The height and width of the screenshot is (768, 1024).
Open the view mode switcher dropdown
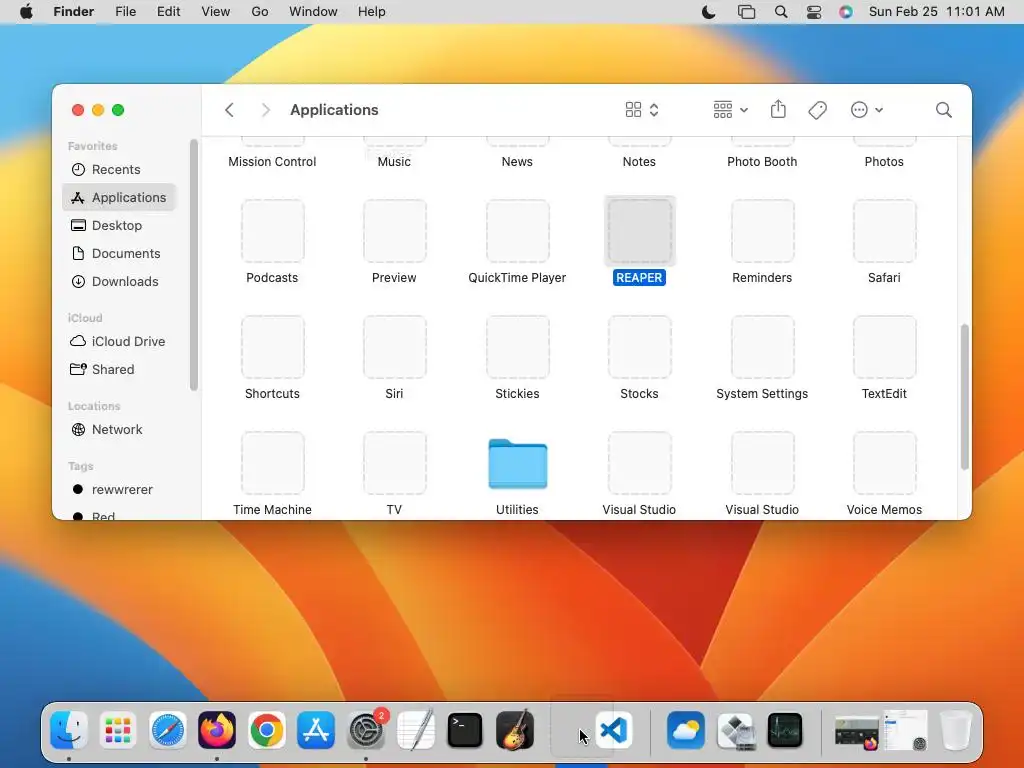(x=642, y=110)
